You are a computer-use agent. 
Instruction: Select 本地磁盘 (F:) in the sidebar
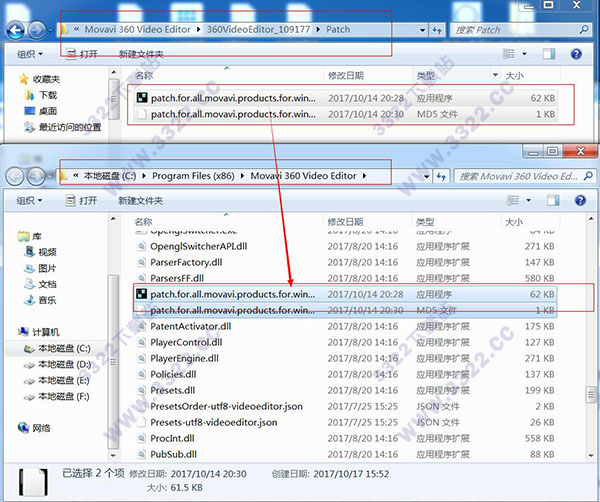[x=57, y=397]
